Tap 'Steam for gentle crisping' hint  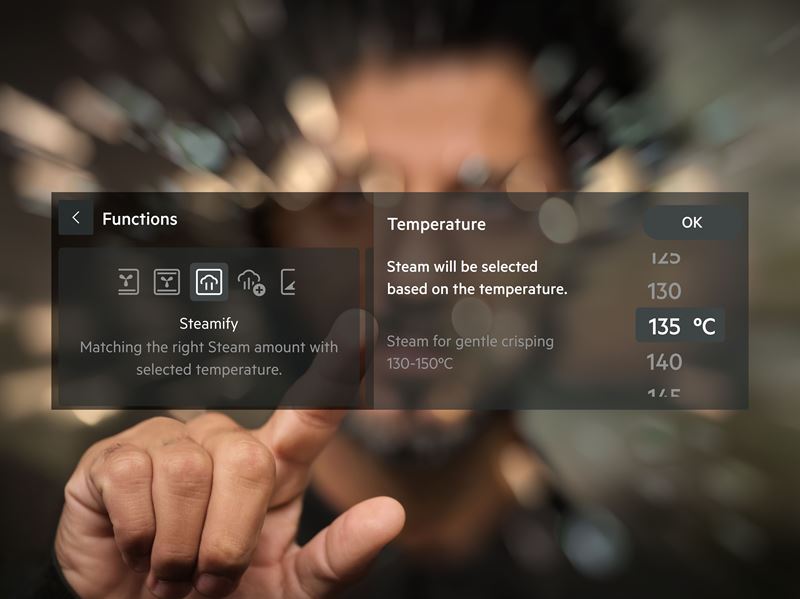click(470, 341)
